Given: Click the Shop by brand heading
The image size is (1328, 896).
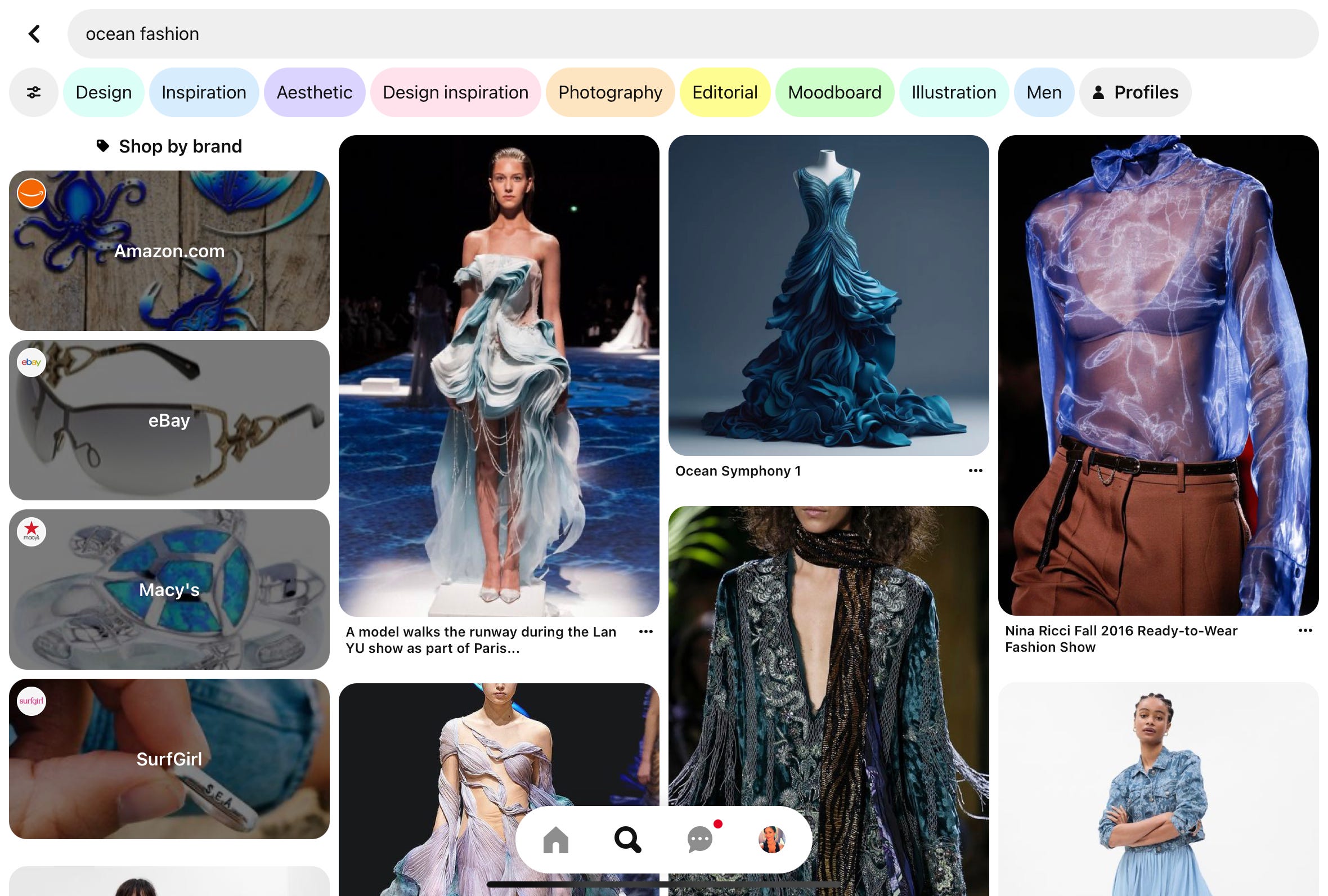Looking at the screenshot, I should [x=181, y=146].
